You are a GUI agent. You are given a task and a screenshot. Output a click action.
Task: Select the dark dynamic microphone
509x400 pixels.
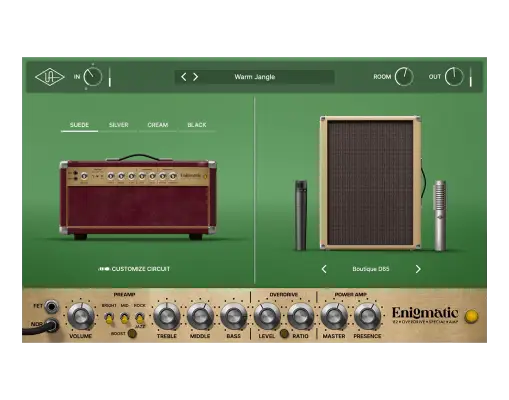tap(301, 215)
